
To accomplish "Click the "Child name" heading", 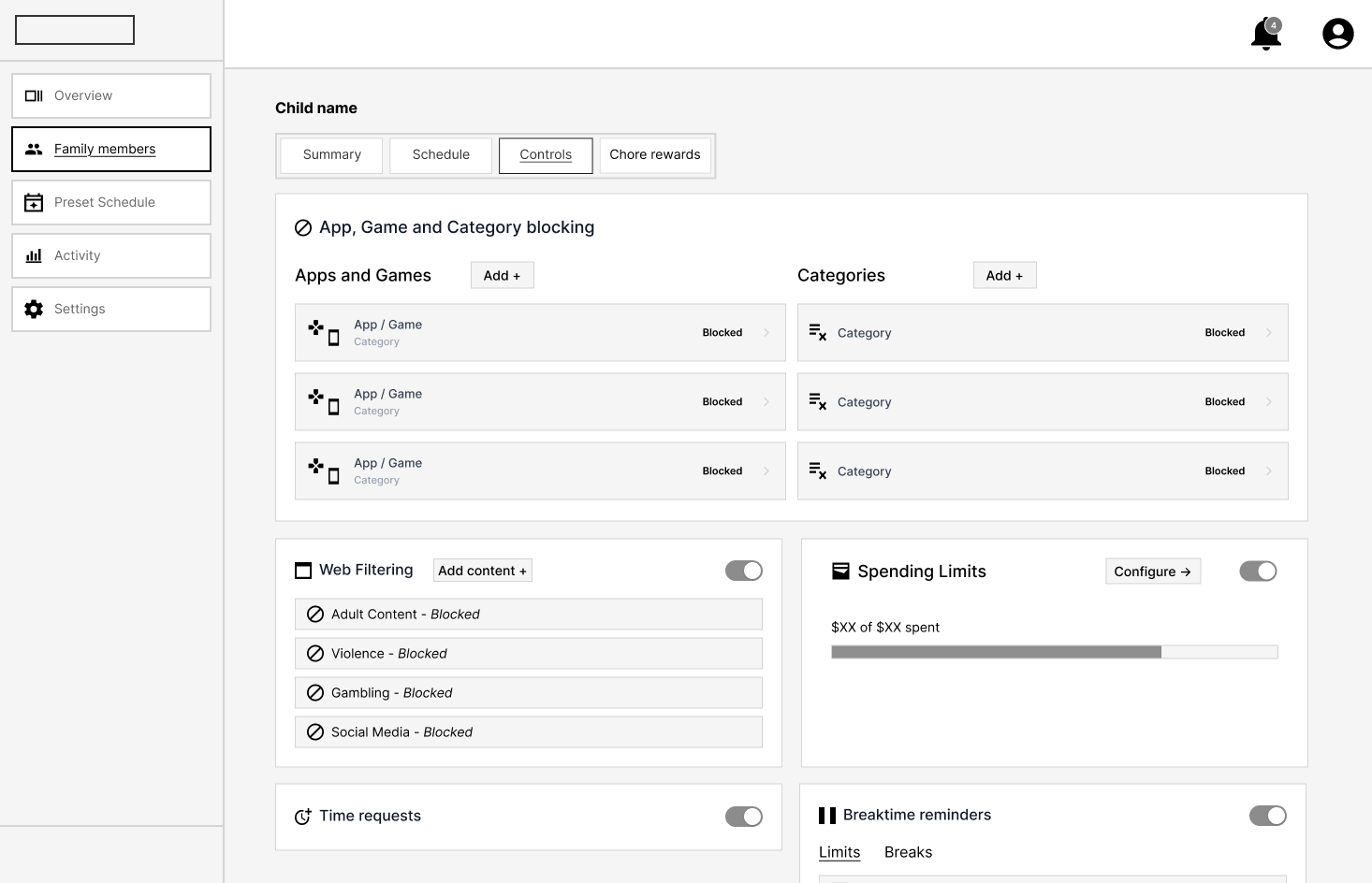I will [316, 108].
